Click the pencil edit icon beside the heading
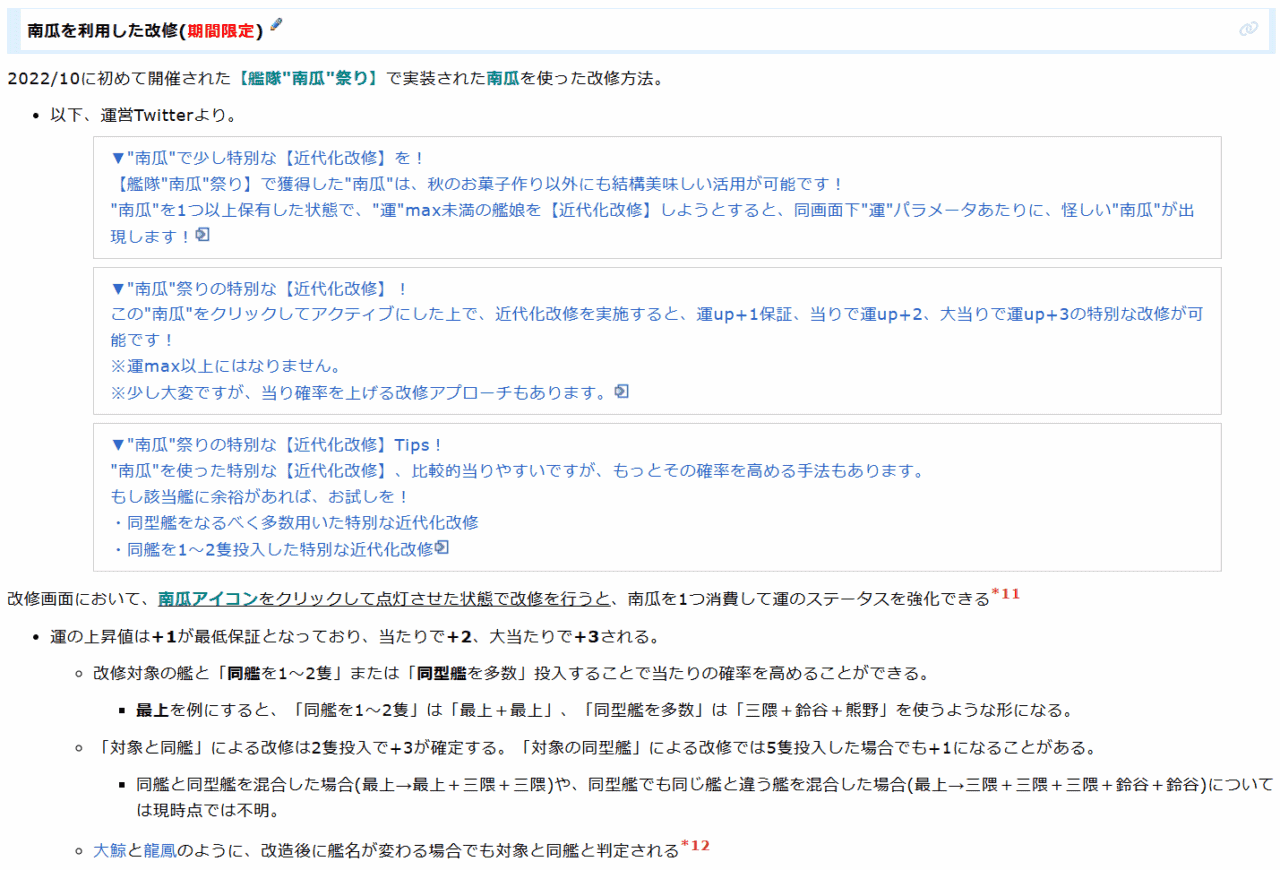Screen dimensions: 1280x870 [277, 25]
